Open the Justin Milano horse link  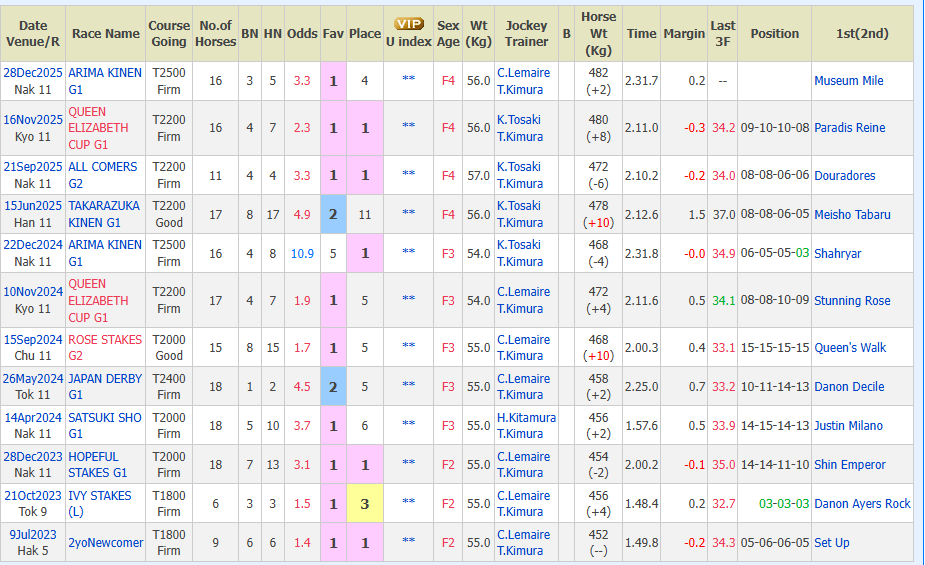pos(848,426)
